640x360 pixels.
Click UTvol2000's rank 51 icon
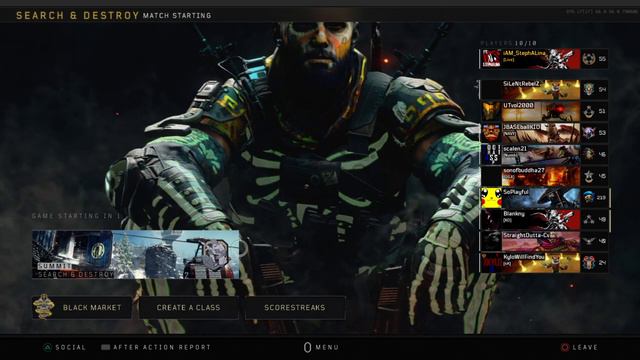(x=588, y=111)
